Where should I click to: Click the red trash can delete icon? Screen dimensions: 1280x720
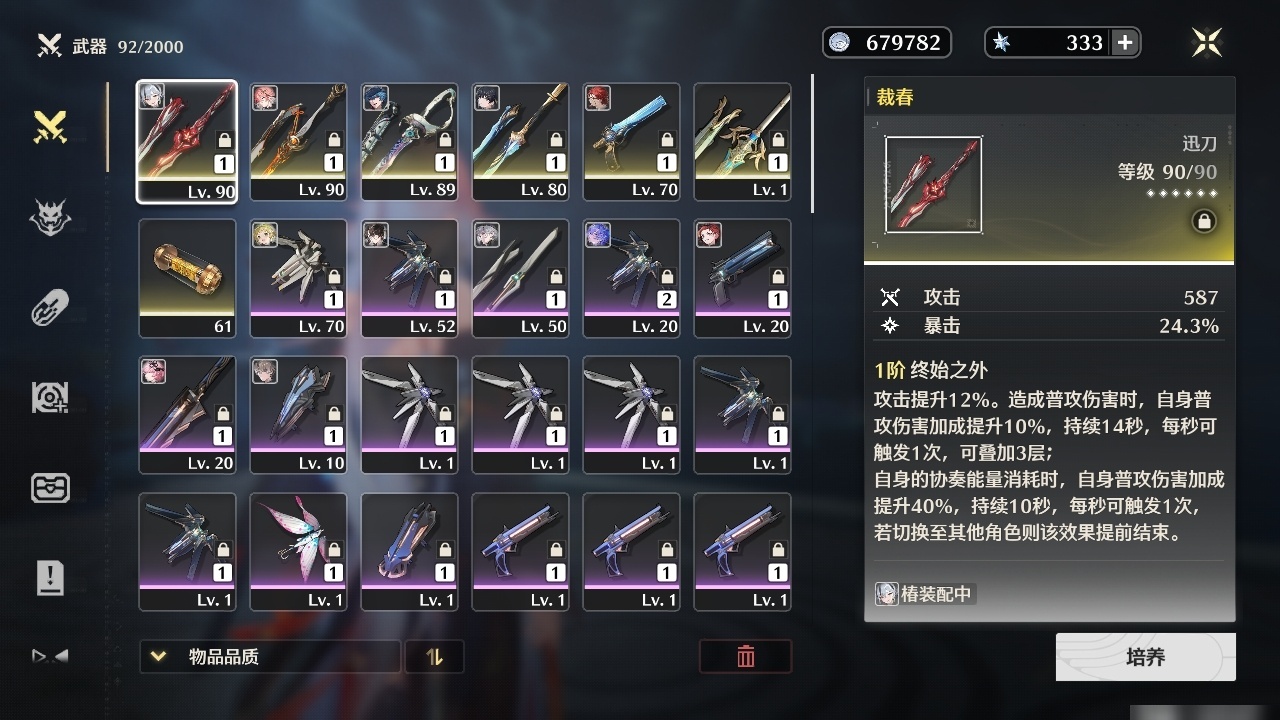[x=746, y=656]
